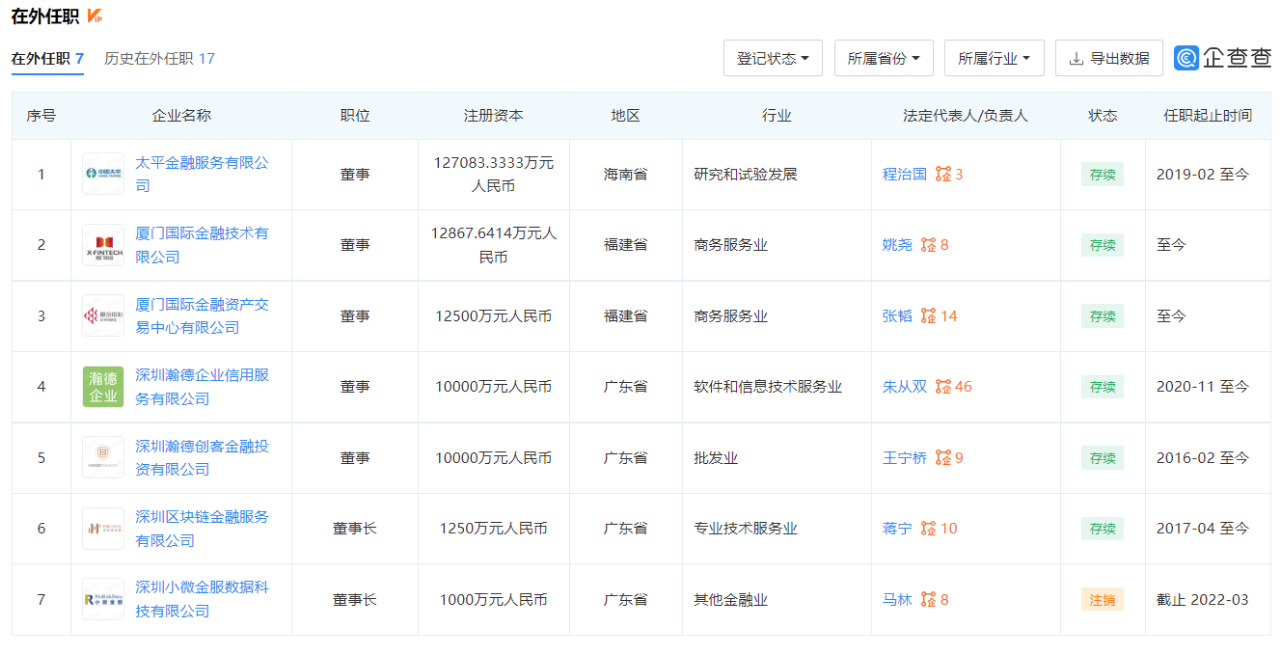Screen dimensions: 1280x645
Task: Click the 12867.6414万元人民币 capital cell
Action: point(493,245)
